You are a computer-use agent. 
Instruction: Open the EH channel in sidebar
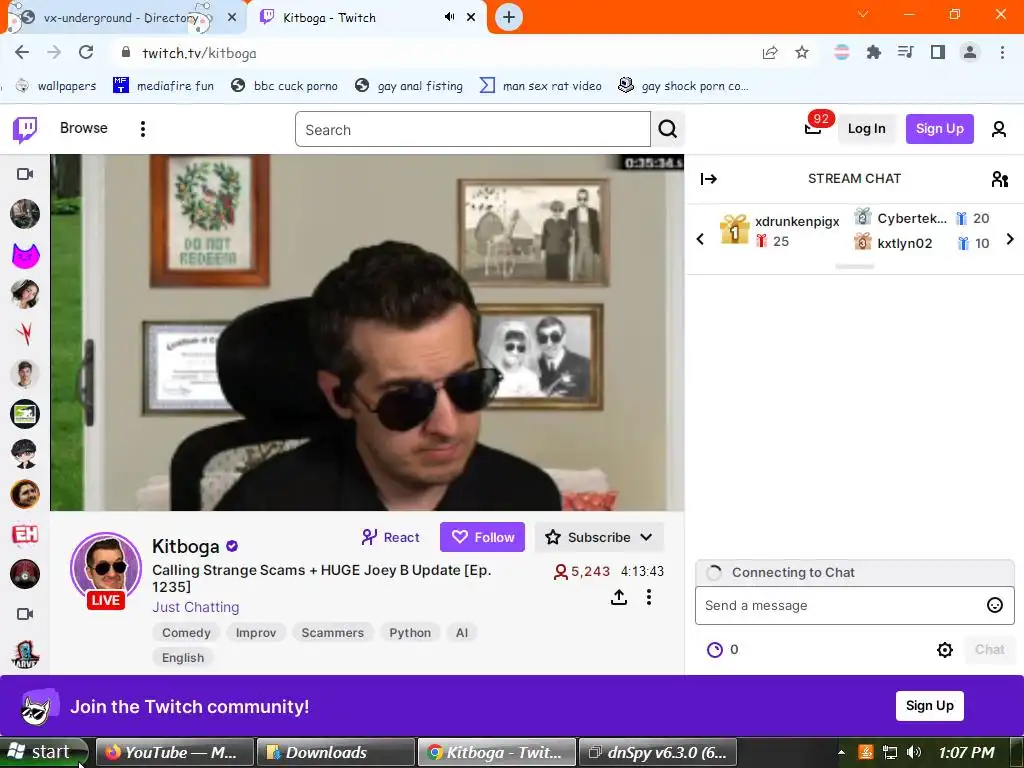[25, 534]
